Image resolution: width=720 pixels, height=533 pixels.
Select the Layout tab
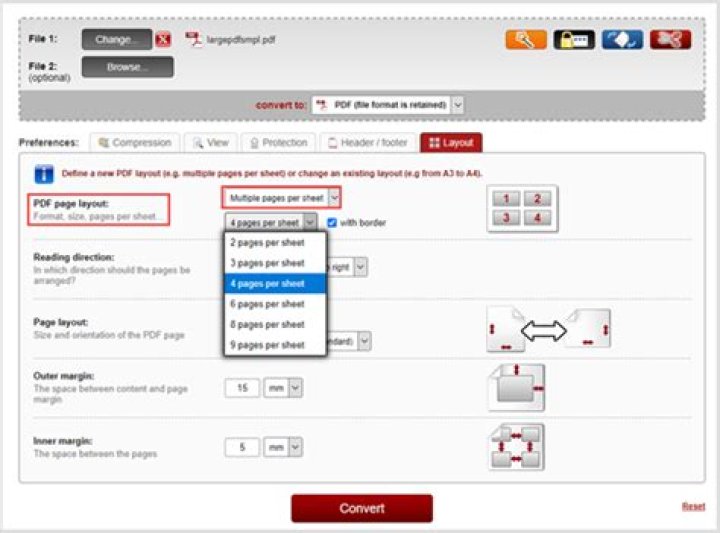point(451,143)
